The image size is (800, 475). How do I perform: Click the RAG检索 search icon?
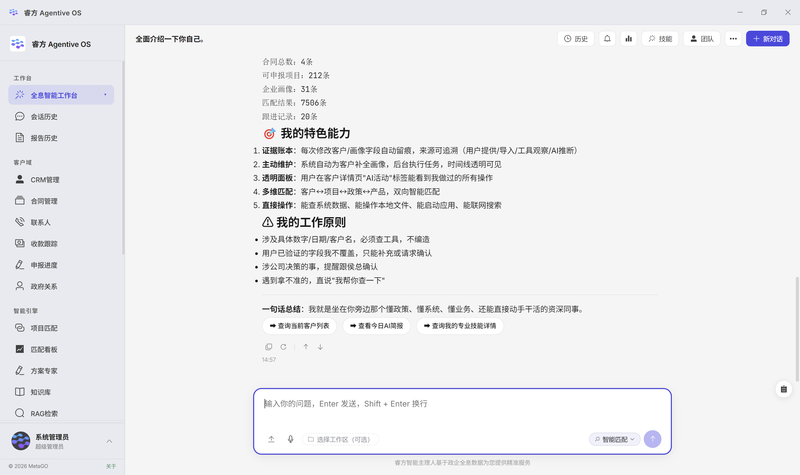19,413
